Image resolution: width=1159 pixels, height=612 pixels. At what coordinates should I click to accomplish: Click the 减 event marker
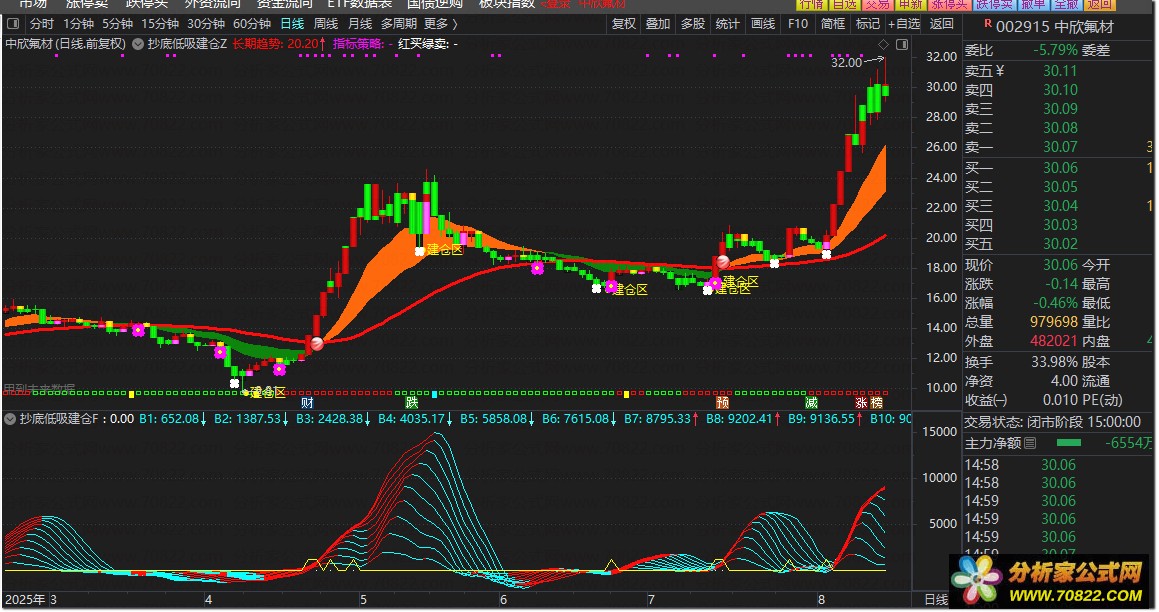pos(811,403)
